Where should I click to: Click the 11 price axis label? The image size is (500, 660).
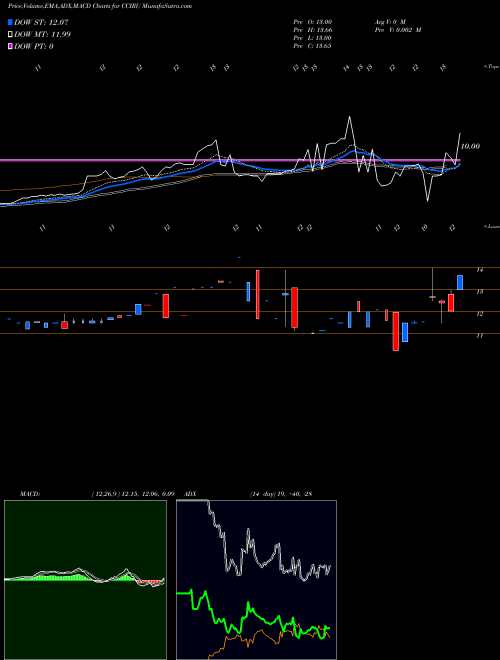pyautogui.click(x=479, y=336)
